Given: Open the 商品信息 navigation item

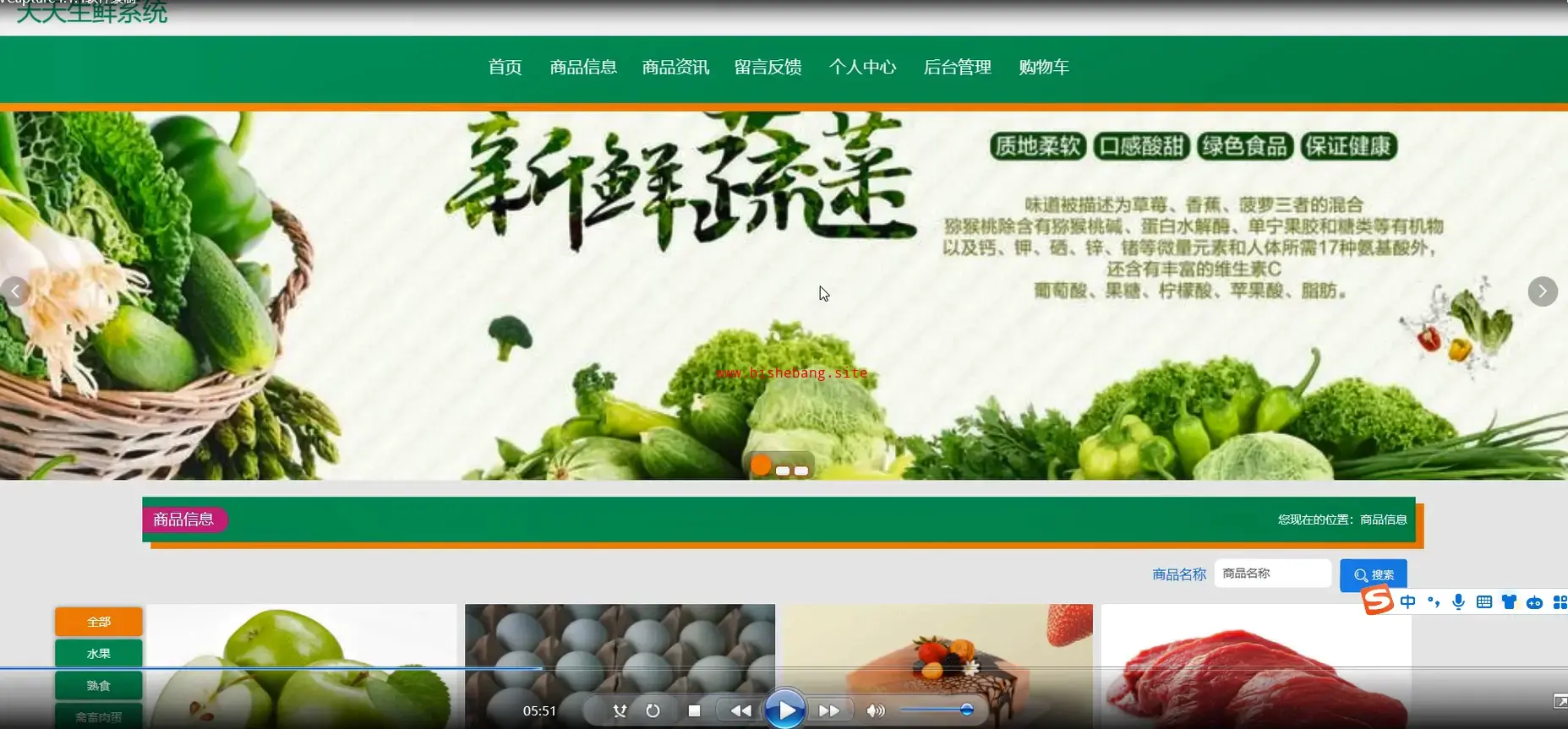Looking at the screenshot, I should [583, 68].
